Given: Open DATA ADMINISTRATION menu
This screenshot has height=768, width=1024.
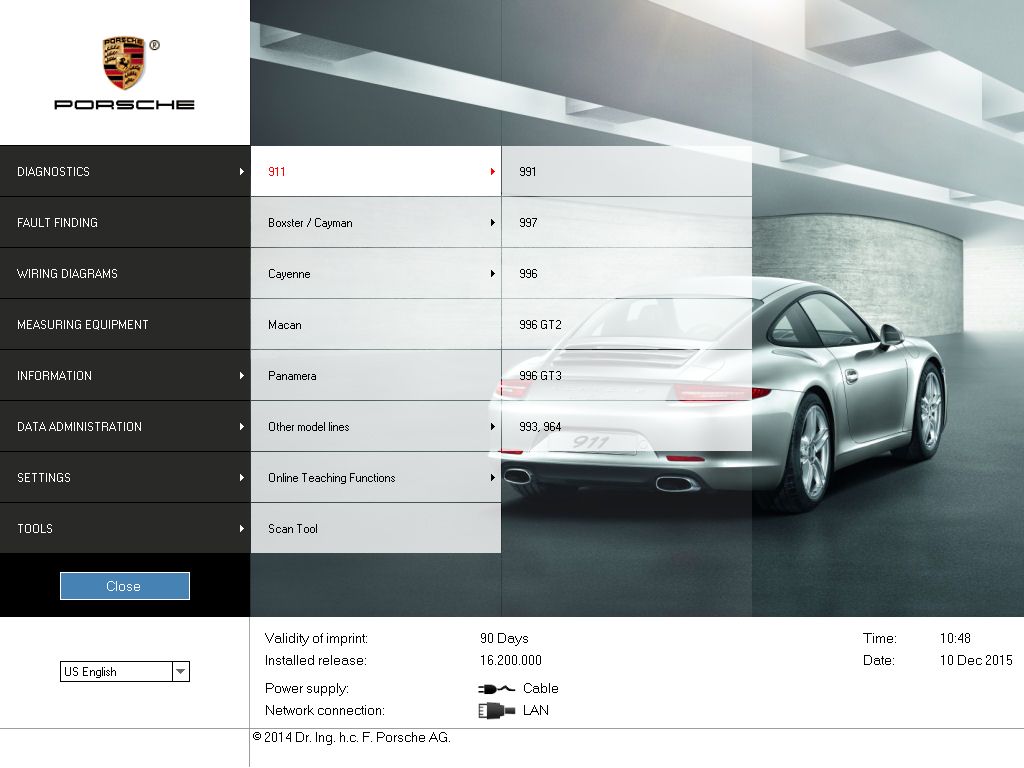Looking at the screenshot, I should coord(125,426).
